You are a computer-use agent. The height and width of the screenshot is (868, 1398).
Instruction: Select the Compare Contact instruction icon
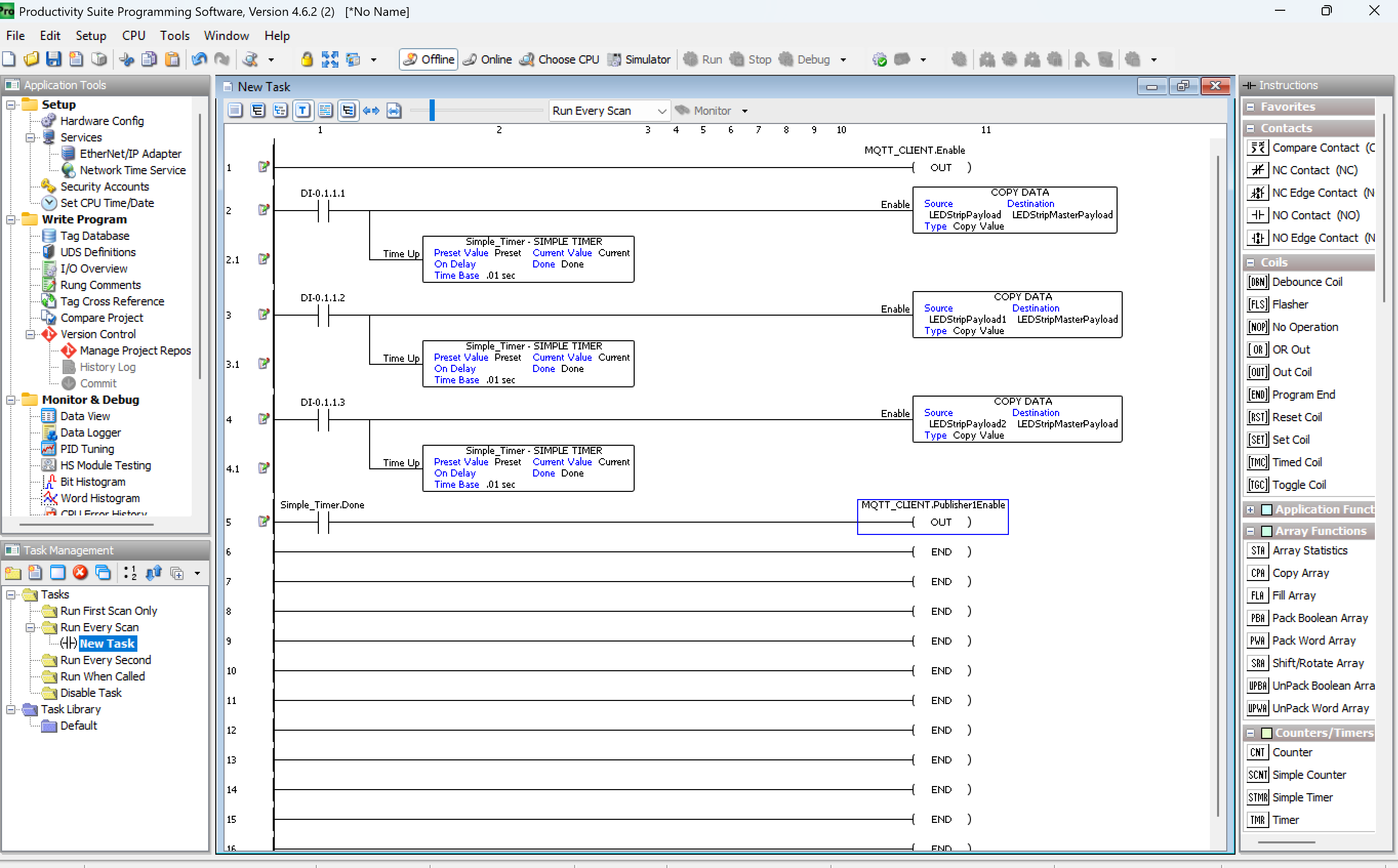tap(1258, 148)
